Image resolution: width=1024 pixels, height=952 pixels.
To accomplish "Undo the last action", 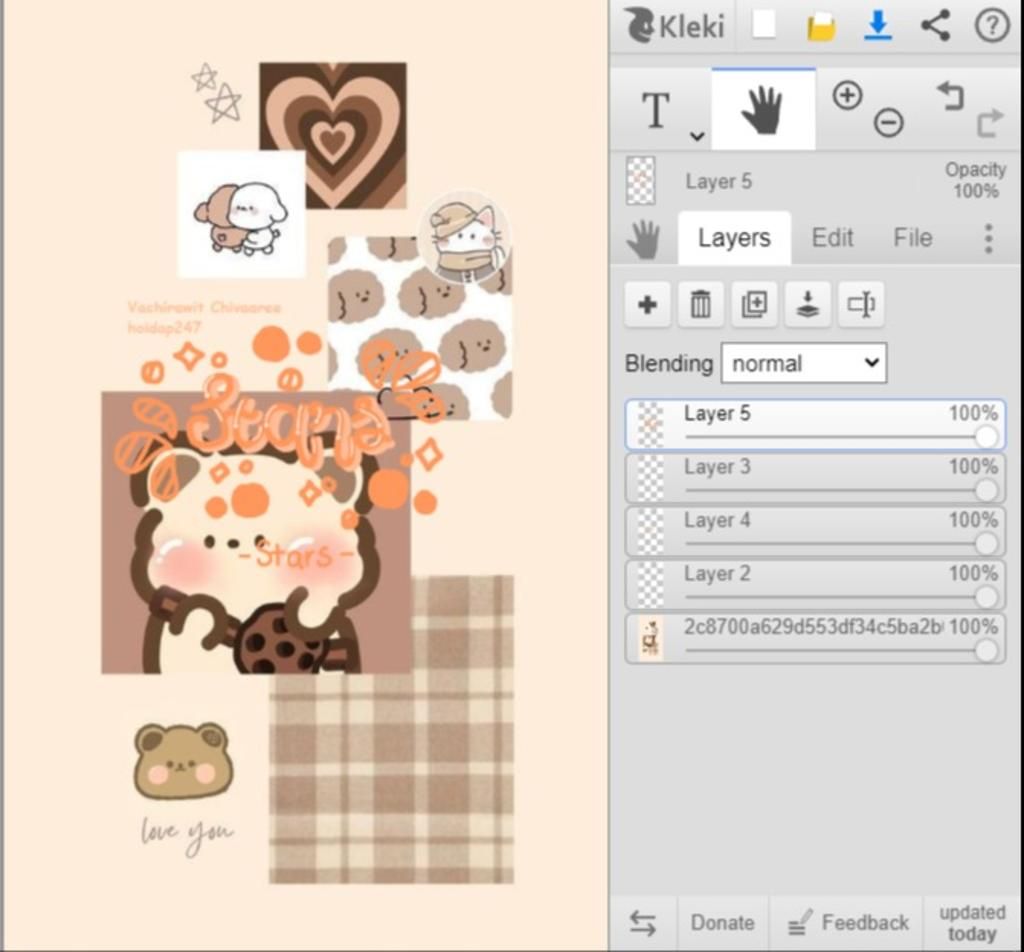I will 950,97.
